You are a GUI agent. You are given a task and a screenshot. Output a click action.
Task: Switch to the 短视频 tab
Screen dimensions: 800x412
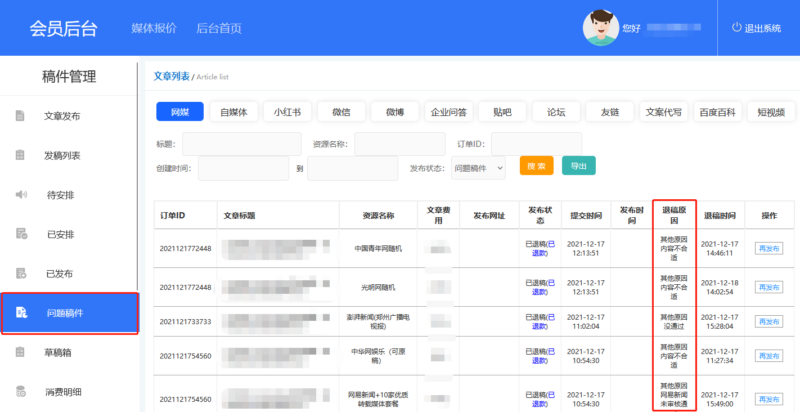pyautogui.click(x=771, y=112)
